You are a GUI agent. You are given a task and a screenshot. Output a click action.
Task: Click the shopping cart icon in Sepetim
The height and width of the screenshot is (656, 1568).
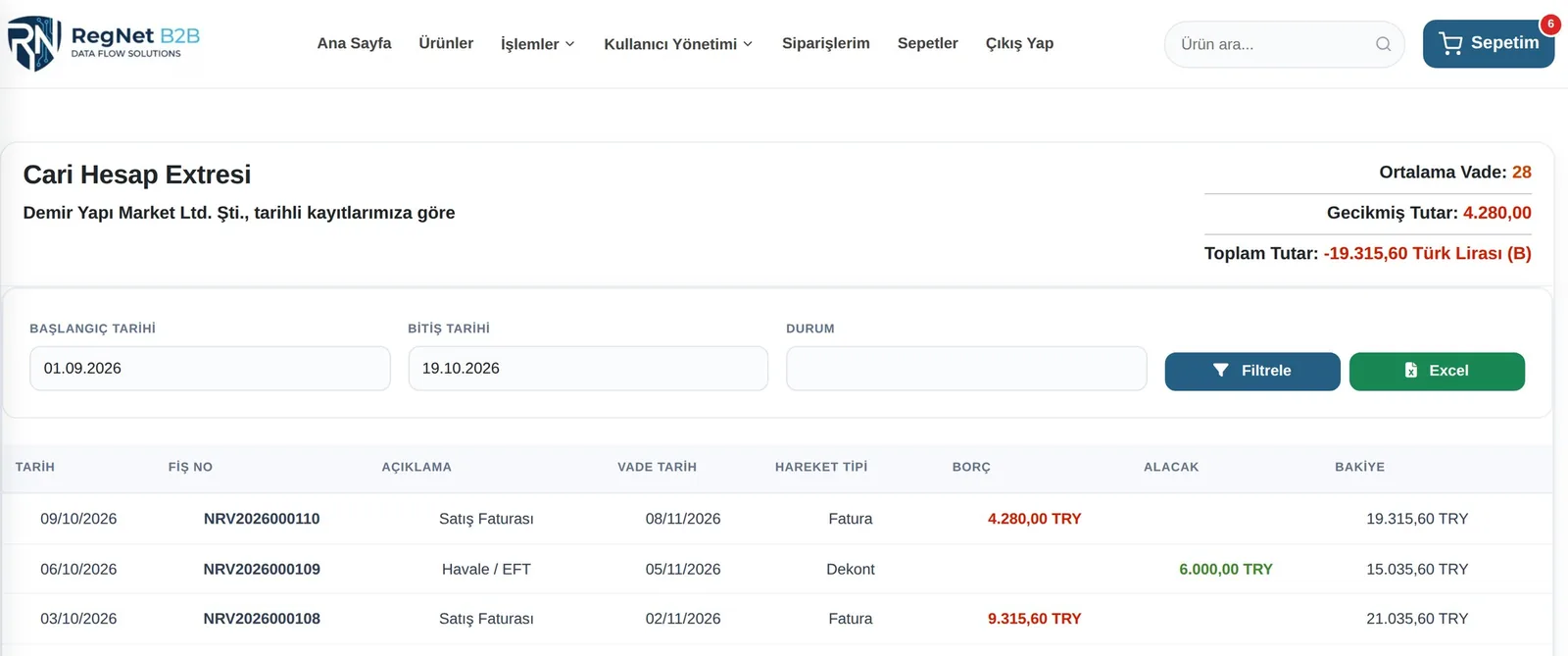(x=1450, y=43)
